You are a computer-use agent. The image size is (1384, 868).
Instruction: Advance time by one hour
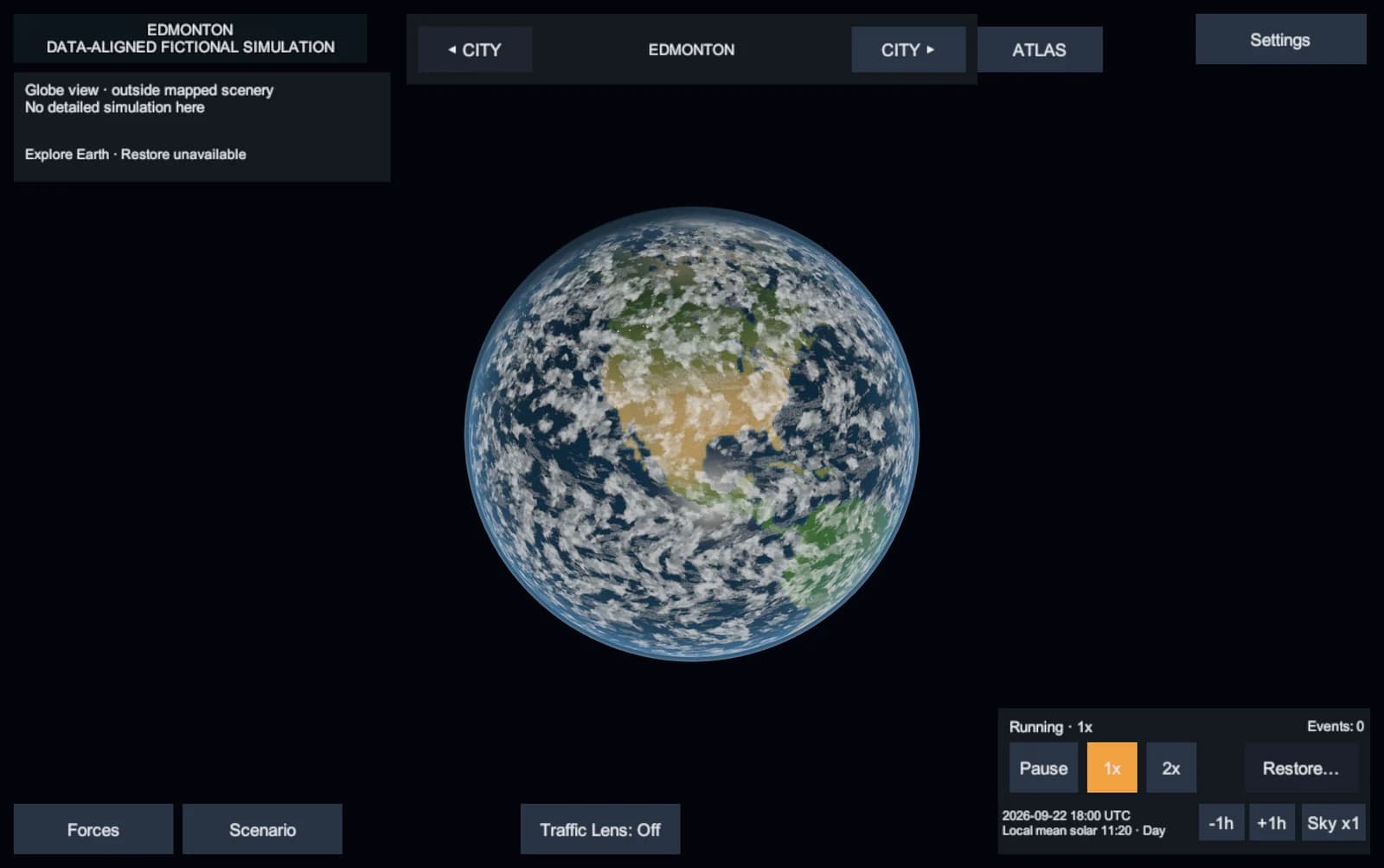tap(1272, 822)
